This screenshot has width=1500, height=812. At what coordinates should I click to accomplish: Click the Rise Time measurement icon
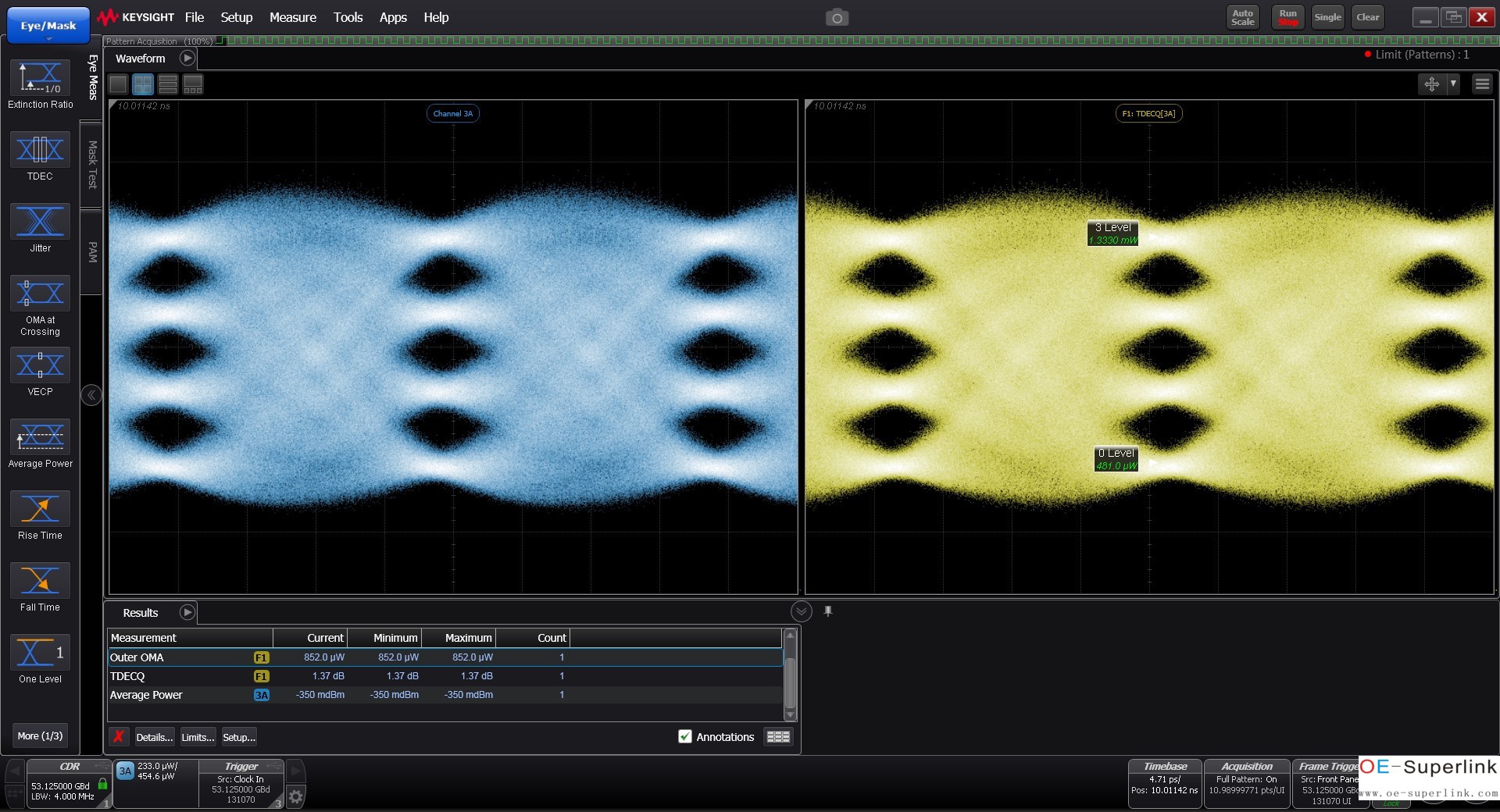[x=40, y=509]
